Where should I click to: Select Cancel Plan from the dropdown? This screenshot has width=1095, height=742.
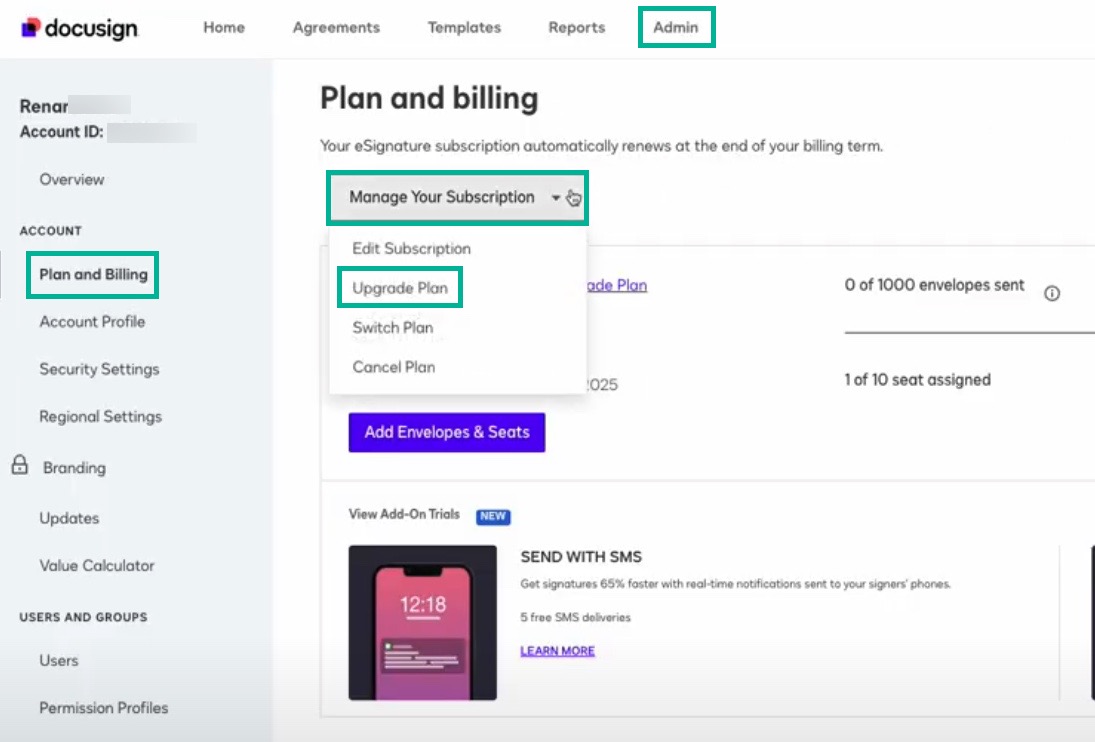[x=393, y=368]
